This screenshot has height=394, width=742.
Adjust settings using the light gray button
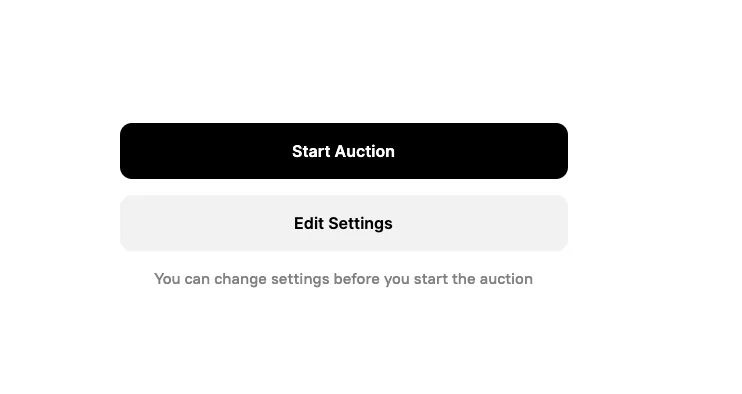click(344, 223)
